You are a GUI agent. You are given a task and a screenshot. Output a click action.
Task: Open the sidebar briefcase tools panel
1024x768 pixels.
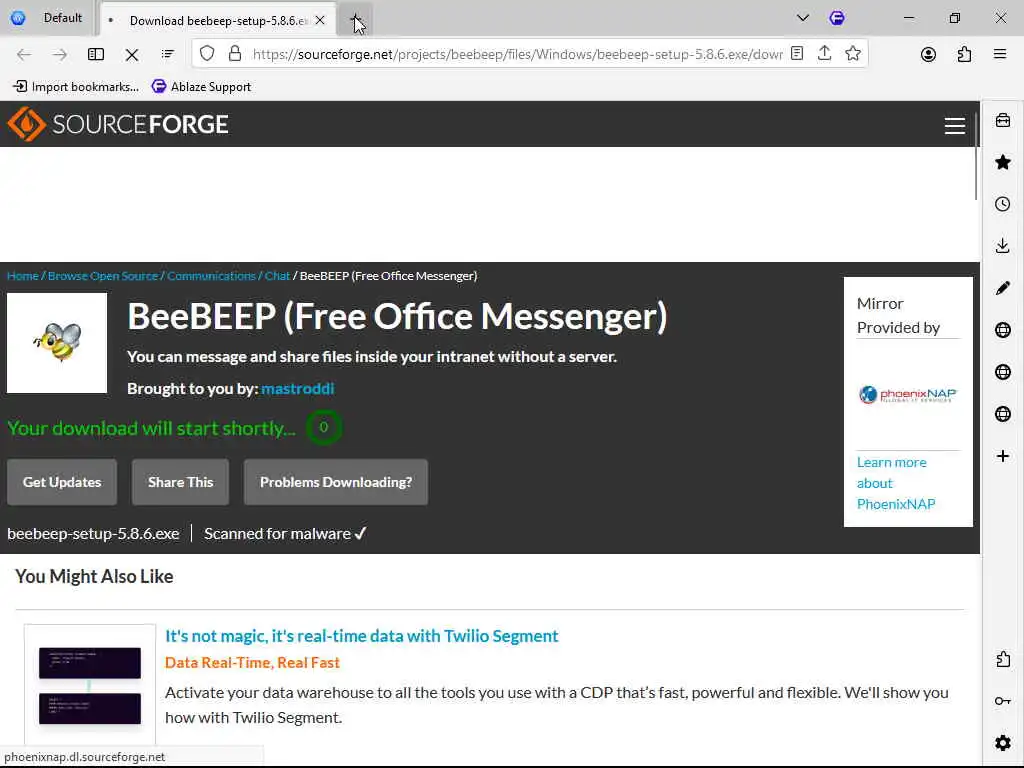(1002, 121)
